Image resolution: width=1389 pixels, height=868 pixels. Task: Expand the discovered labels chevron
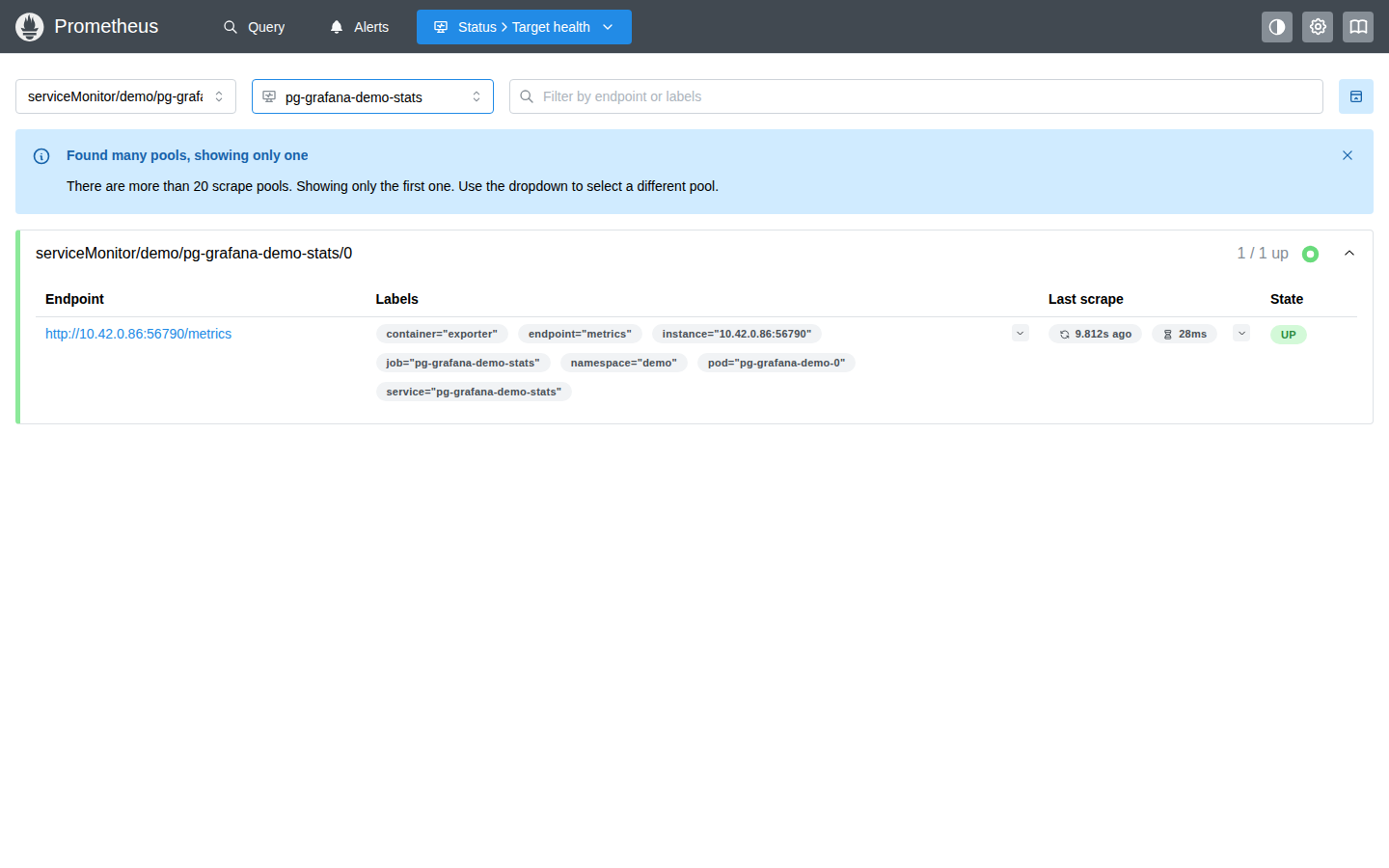(1021, 334)
